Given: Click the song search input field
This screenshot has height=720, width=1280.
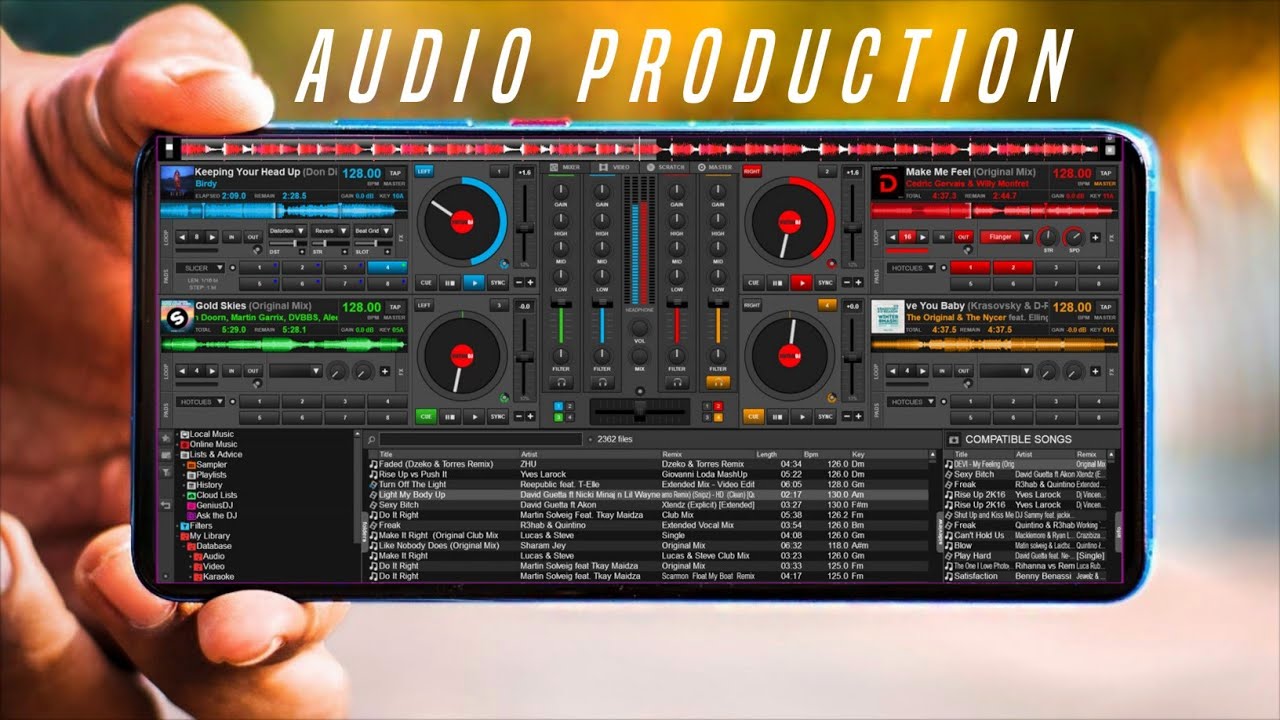Looking at the screenshot, I should pyautogui.click(x=481, y=439).
